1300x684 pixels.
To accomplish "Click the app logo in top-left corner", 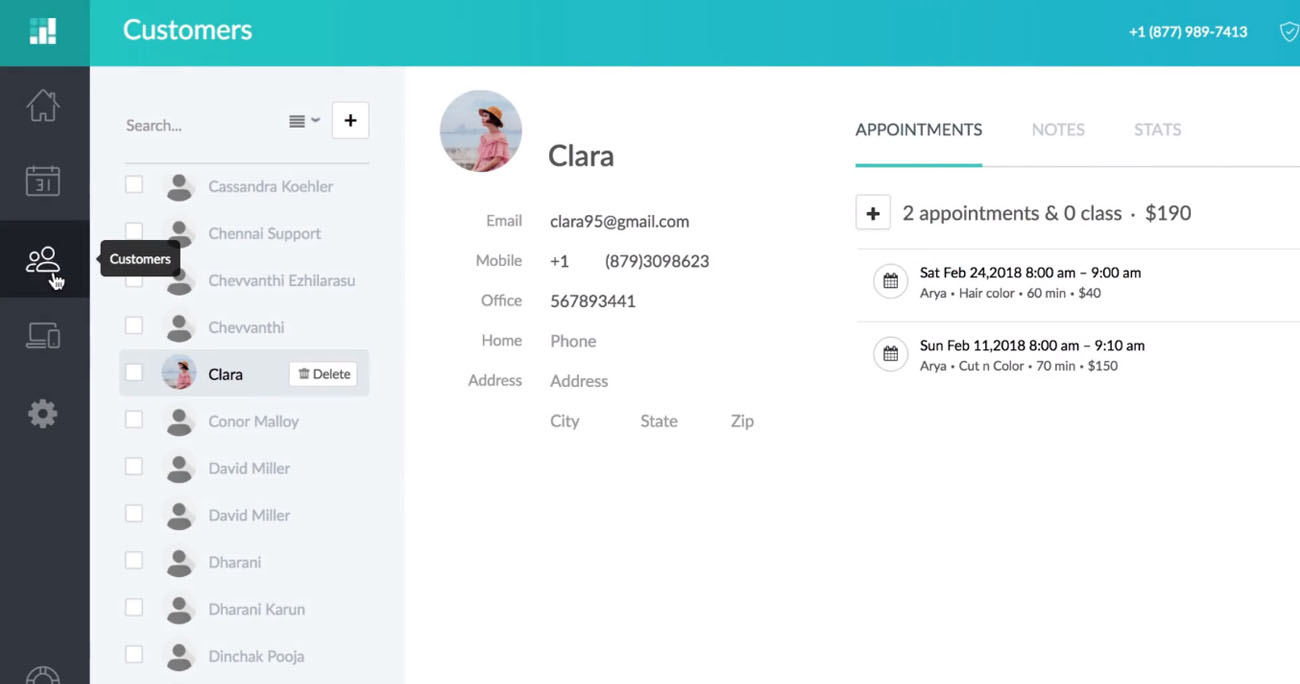I will pos(43,32).
